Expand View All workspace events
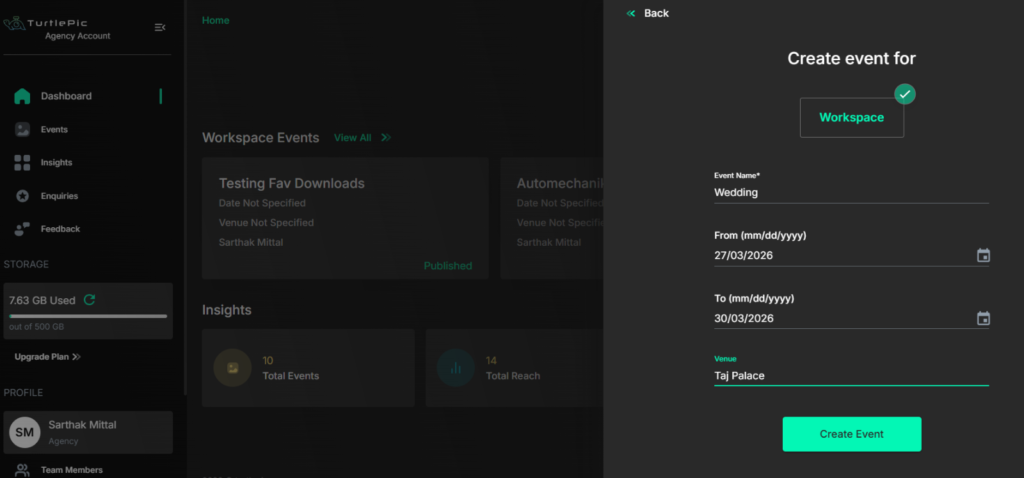The image size is (1024, 478). (x=386, y=138)
